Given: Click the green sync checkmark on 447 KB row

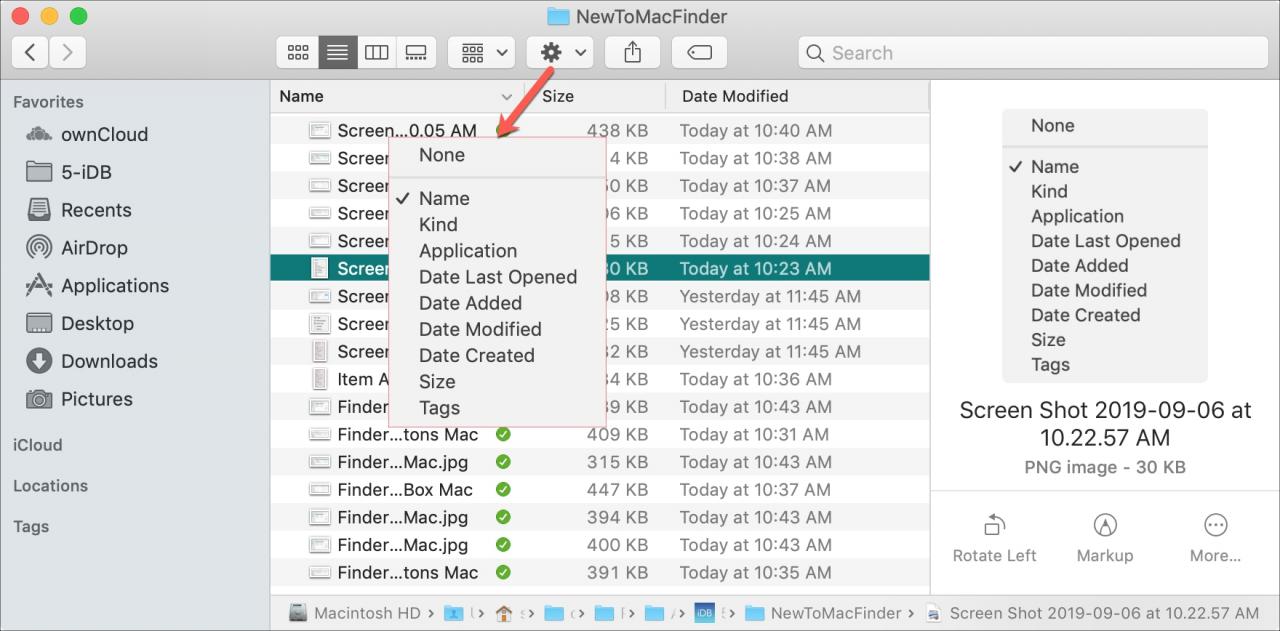Looking at the screenshot, I should (503, 490).
